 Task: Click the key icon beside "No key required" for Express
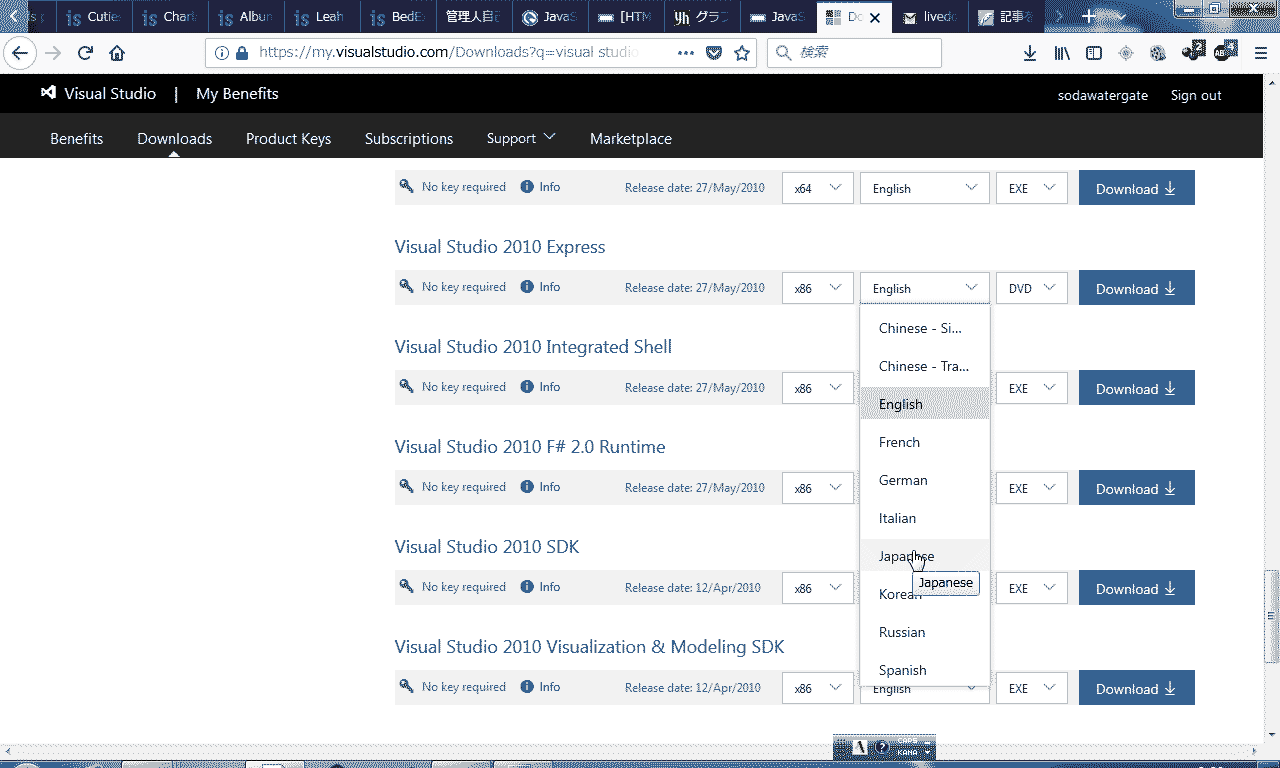pos(406,287)
